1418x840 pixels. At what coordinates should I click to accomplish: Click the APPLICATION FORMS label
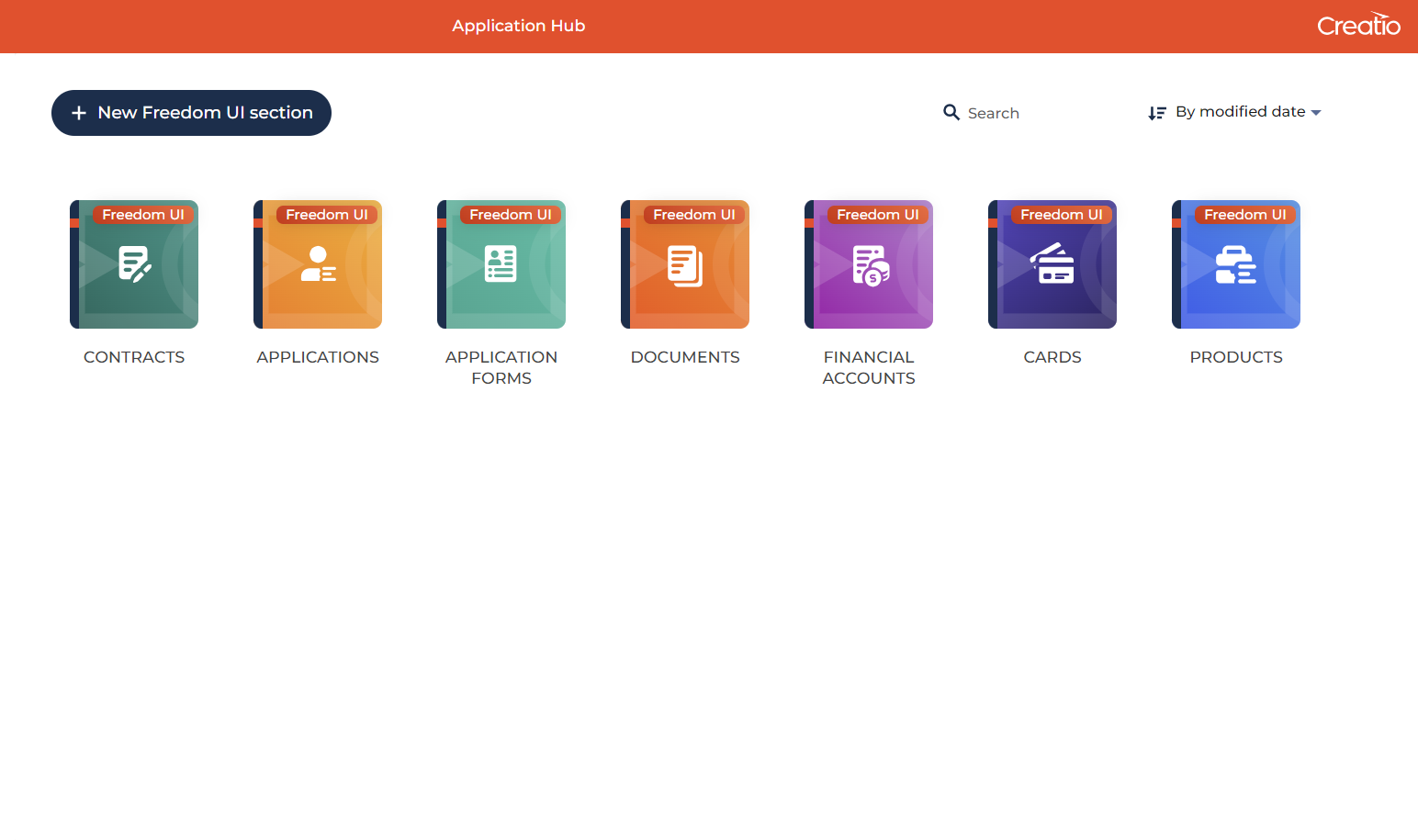(x=501, y=367)
